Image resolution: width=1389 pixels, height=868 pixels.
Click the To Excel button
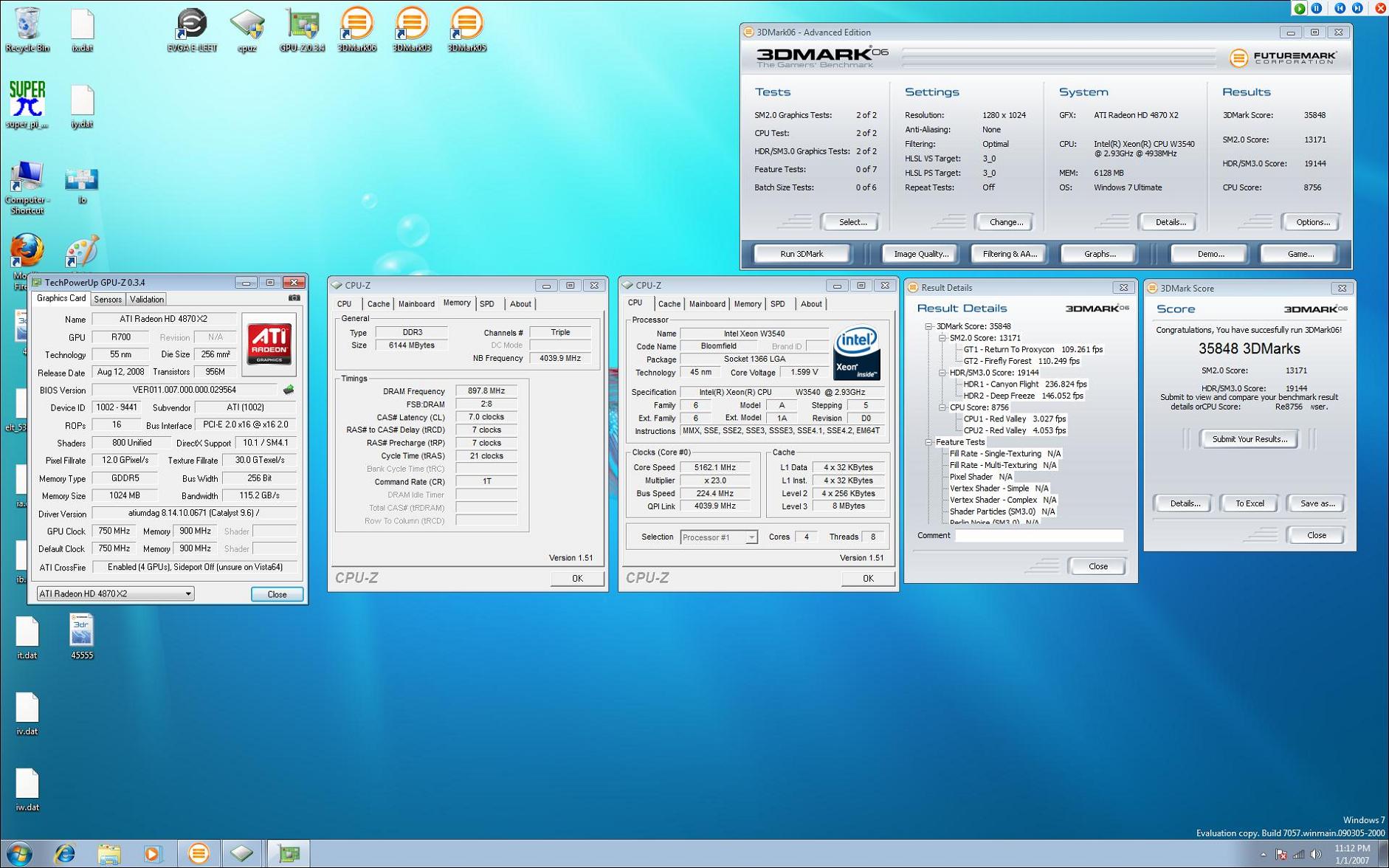point(1250,503)
